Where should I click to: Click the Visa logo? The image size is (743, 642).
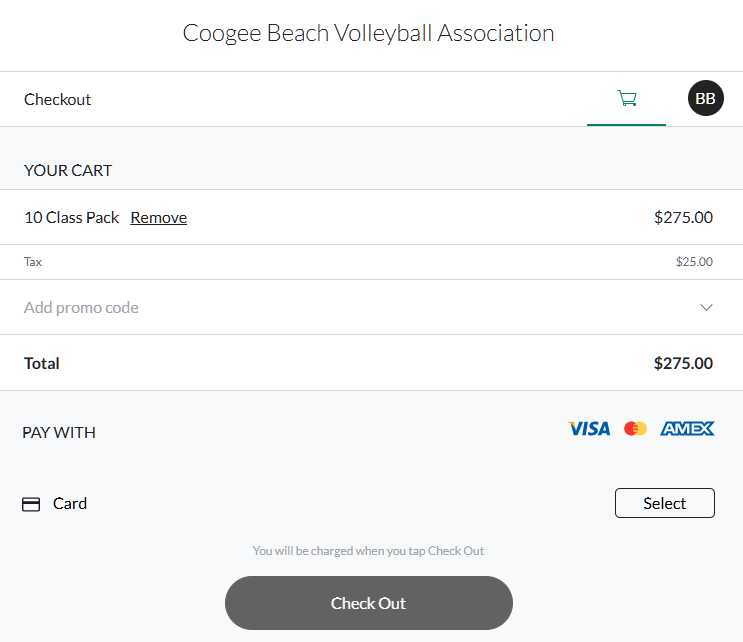589,429
